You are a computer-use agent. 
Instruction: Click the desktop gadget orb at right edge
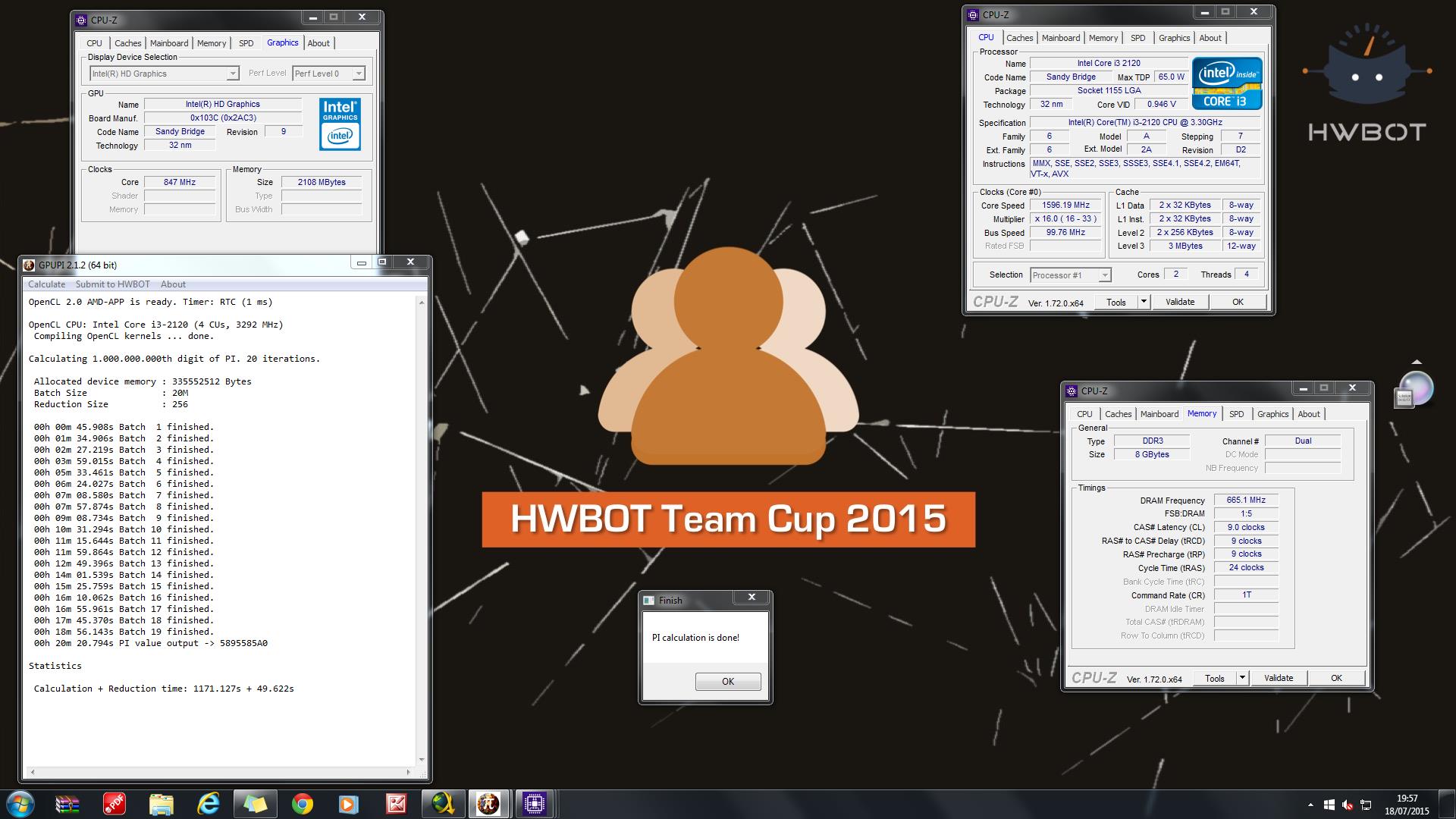(1414, 388)
